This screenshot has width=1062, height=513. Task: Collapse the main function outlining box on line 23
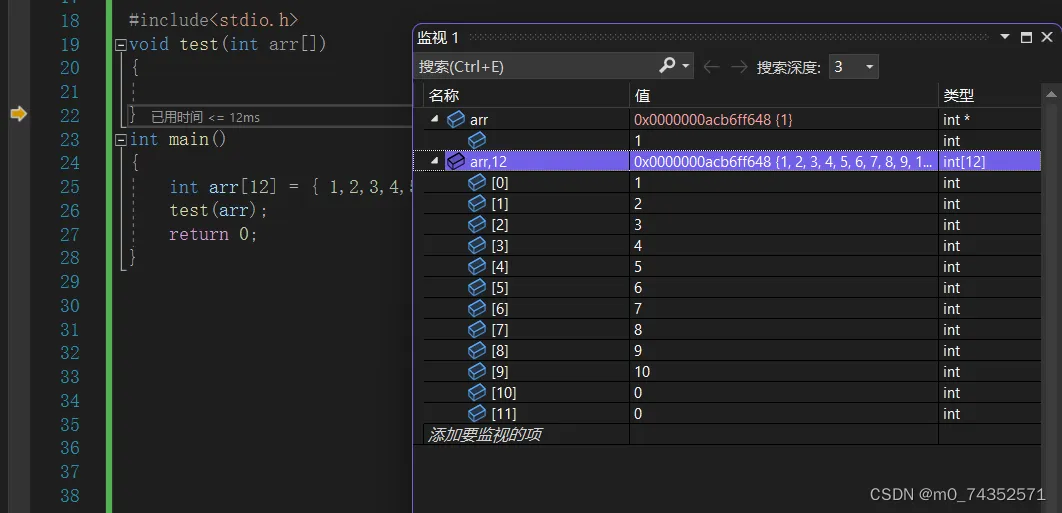121,140
